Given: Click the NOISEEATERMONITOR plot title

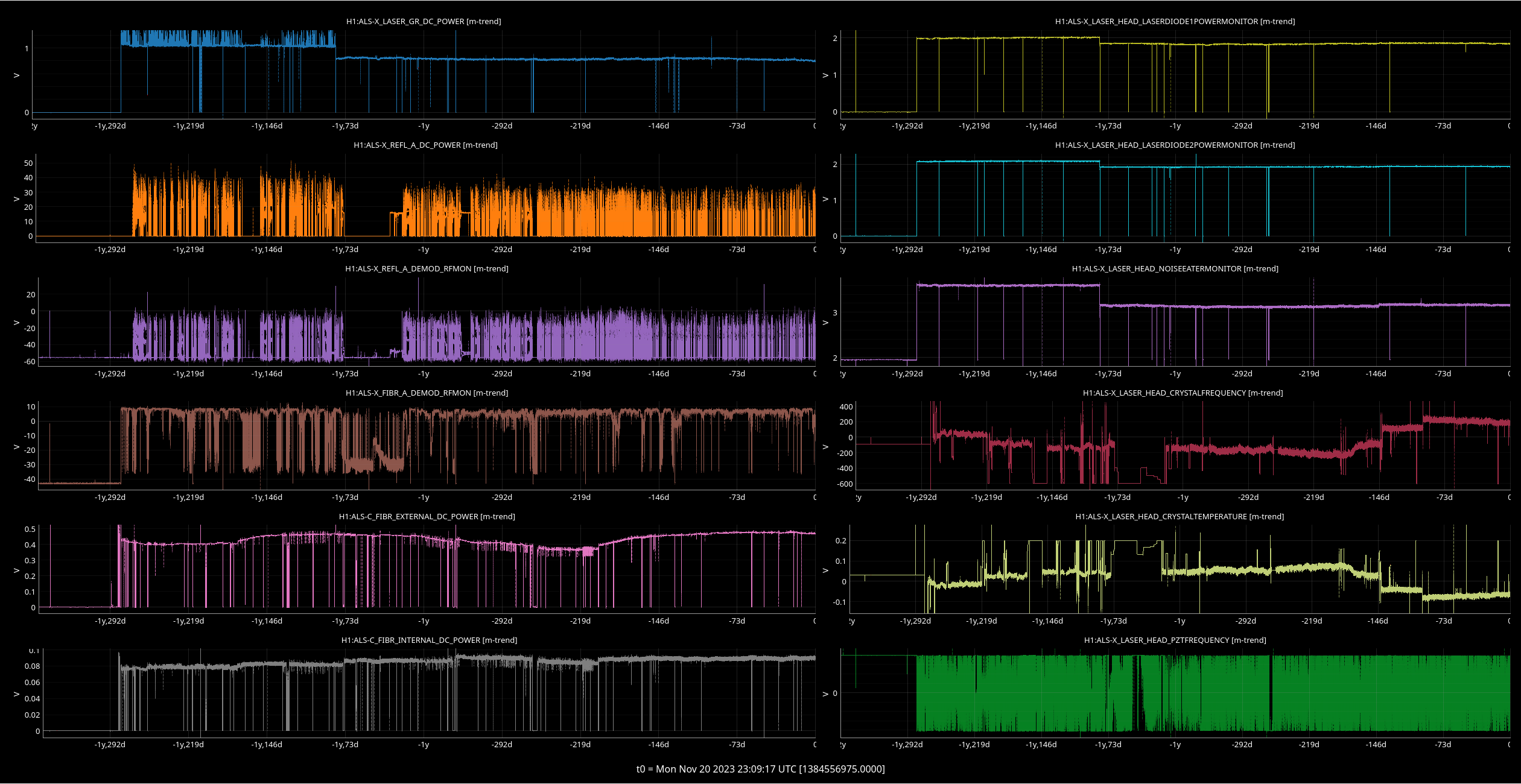Looking at the screenshot, I should [1175, 268].
